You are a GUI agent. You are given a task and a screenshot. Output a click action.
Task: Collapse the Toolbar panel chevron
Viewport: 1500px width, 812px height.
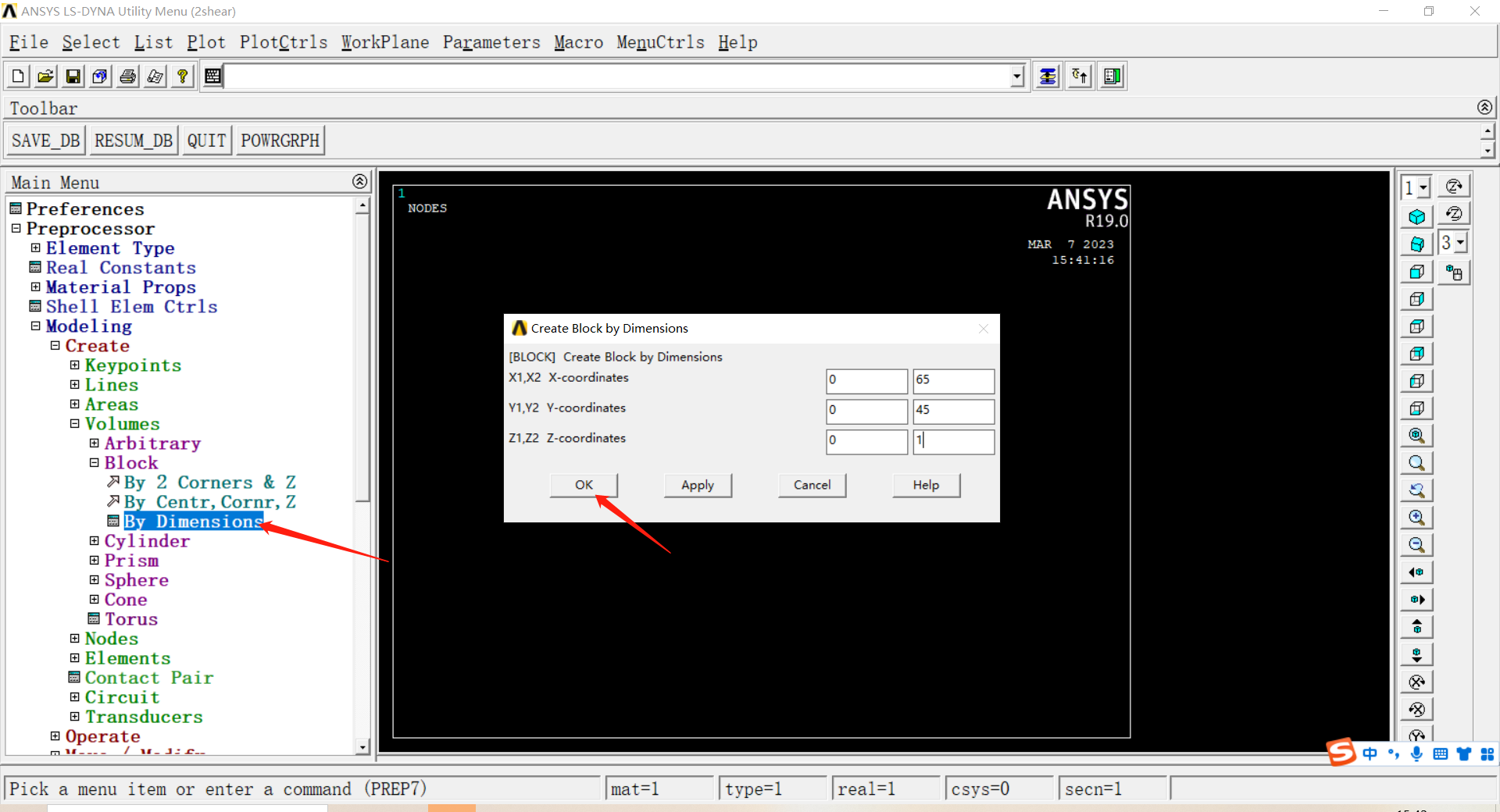click(1484, 107)
